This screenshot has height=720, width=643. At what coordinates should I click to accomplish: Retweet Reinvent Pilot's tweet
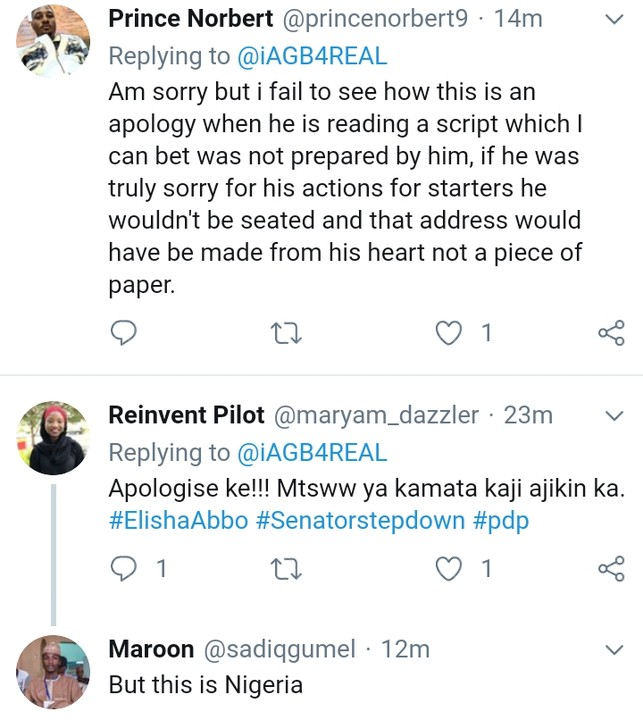(x=288, y=569)
